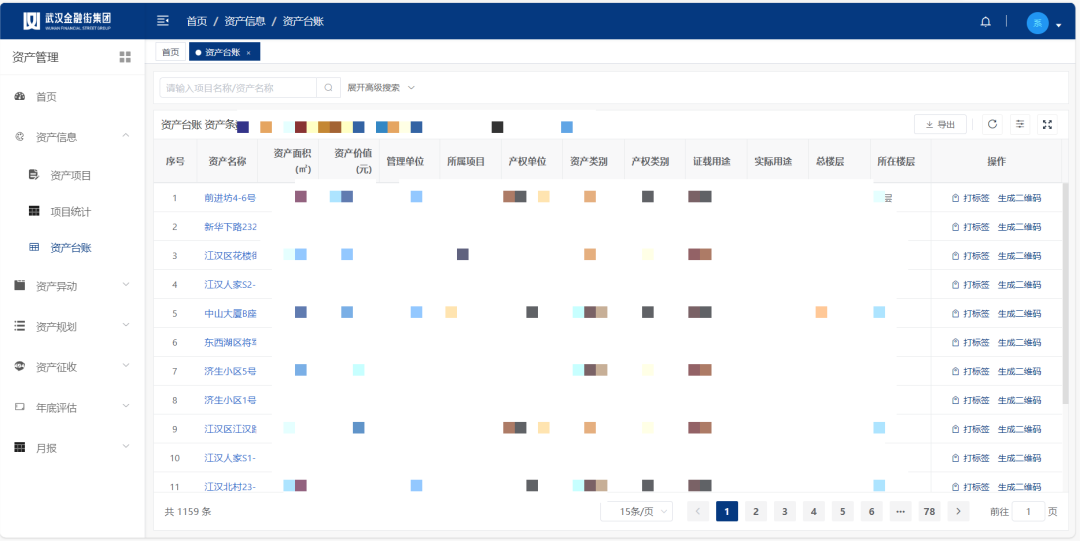Collapse the sidebar menu hamburger icon

tap(163, 21)
